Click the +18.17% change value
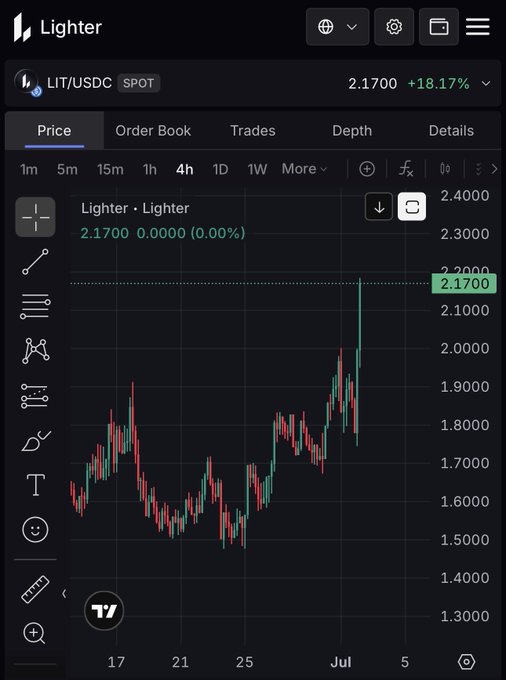506x680 pixels. pyautogui.click(x=438, y=83)
